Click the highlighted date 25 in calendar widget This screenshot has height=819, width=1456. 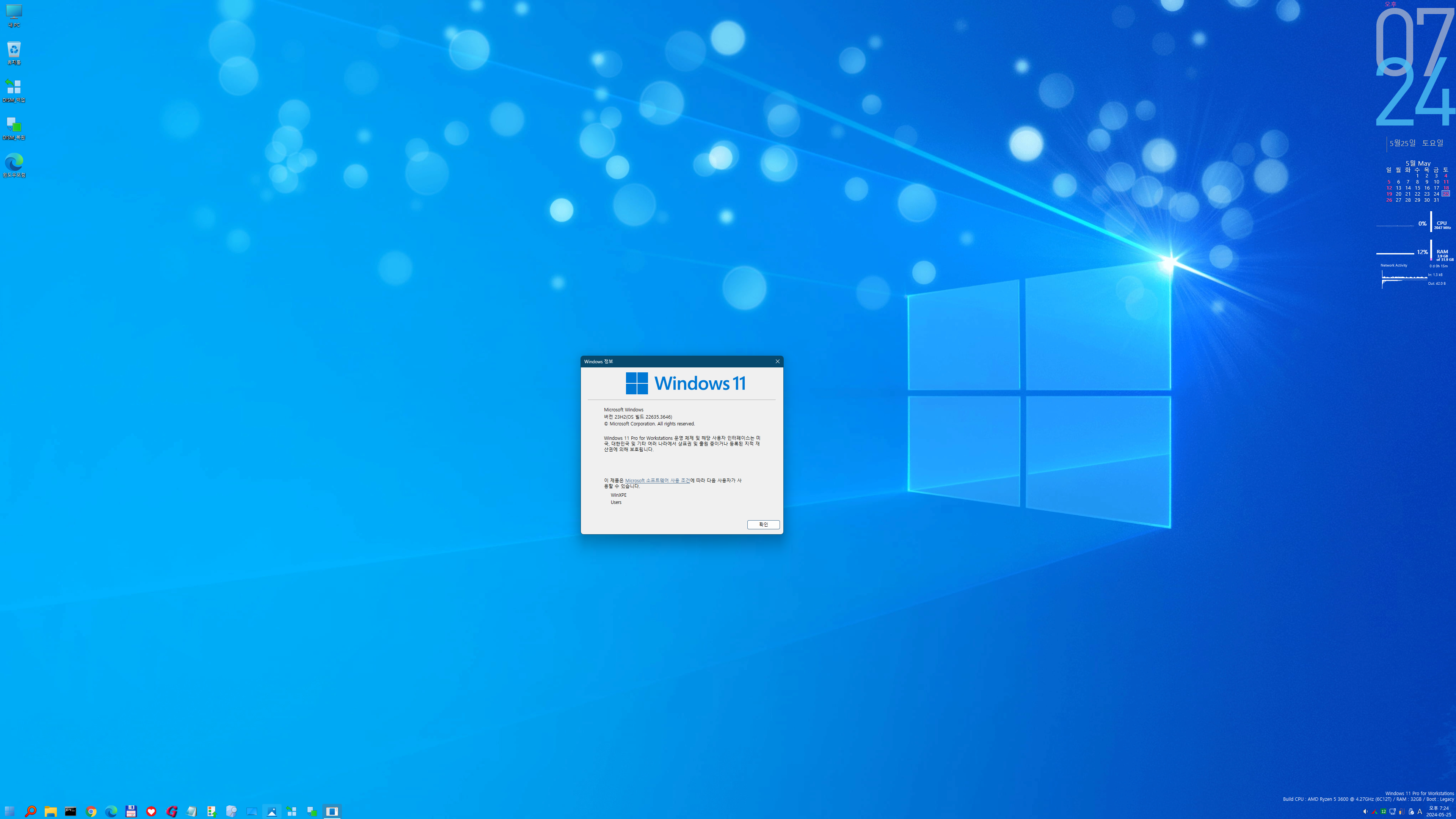point(1445,194)
